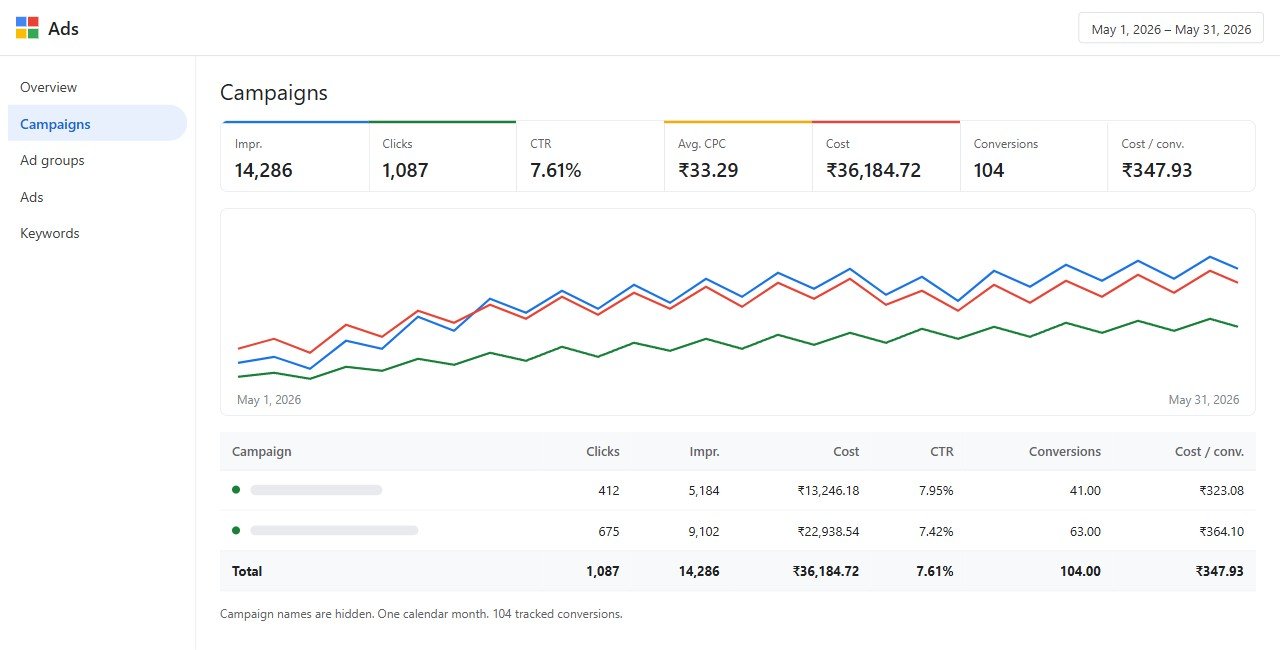This screenshot has height=650, width=1280.
Task: Open the hidden campaign name in the ₹22,938.54 row
Action: [334, 530]
